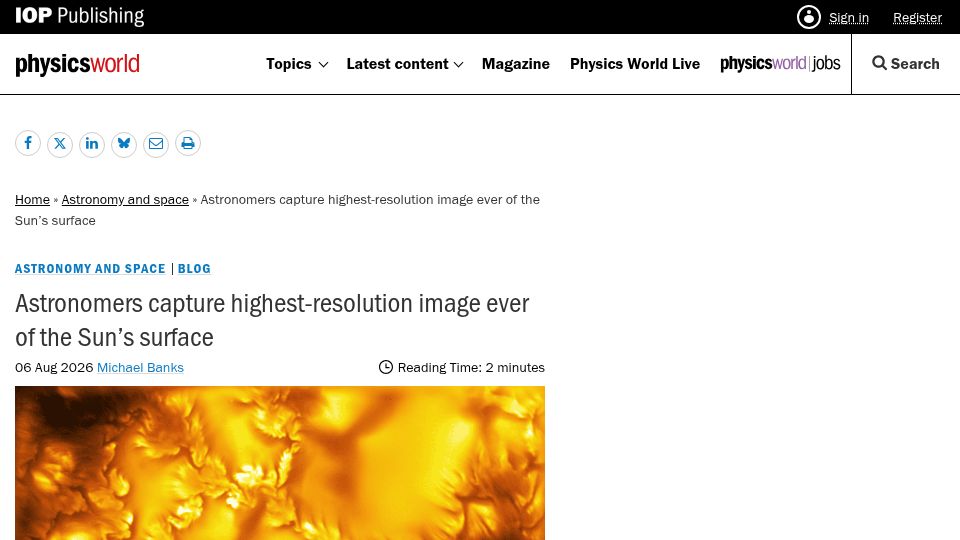
Task: Open the BLOG category tag
Action: click(x=194, y=269)
